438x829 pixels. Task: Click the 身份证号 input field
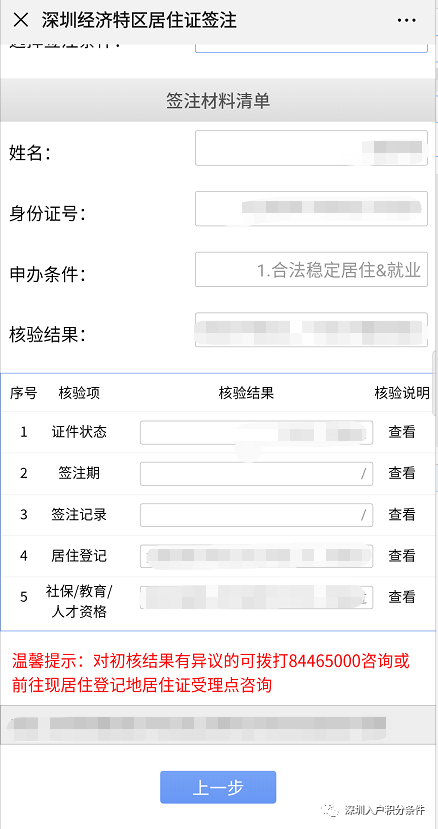coord(311,209)
